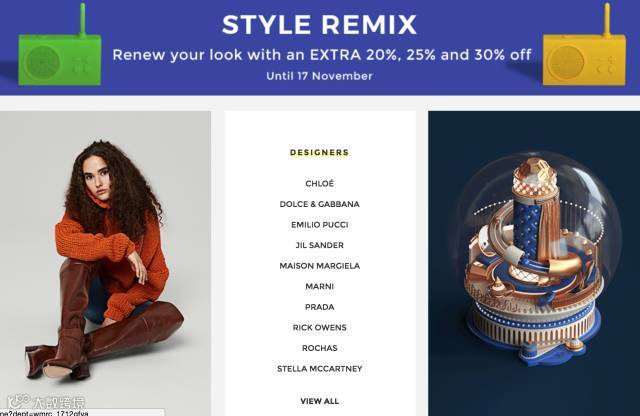The image size is (640, 416).
Task: Select Marni in the designers list
Action: coord(319,287)
